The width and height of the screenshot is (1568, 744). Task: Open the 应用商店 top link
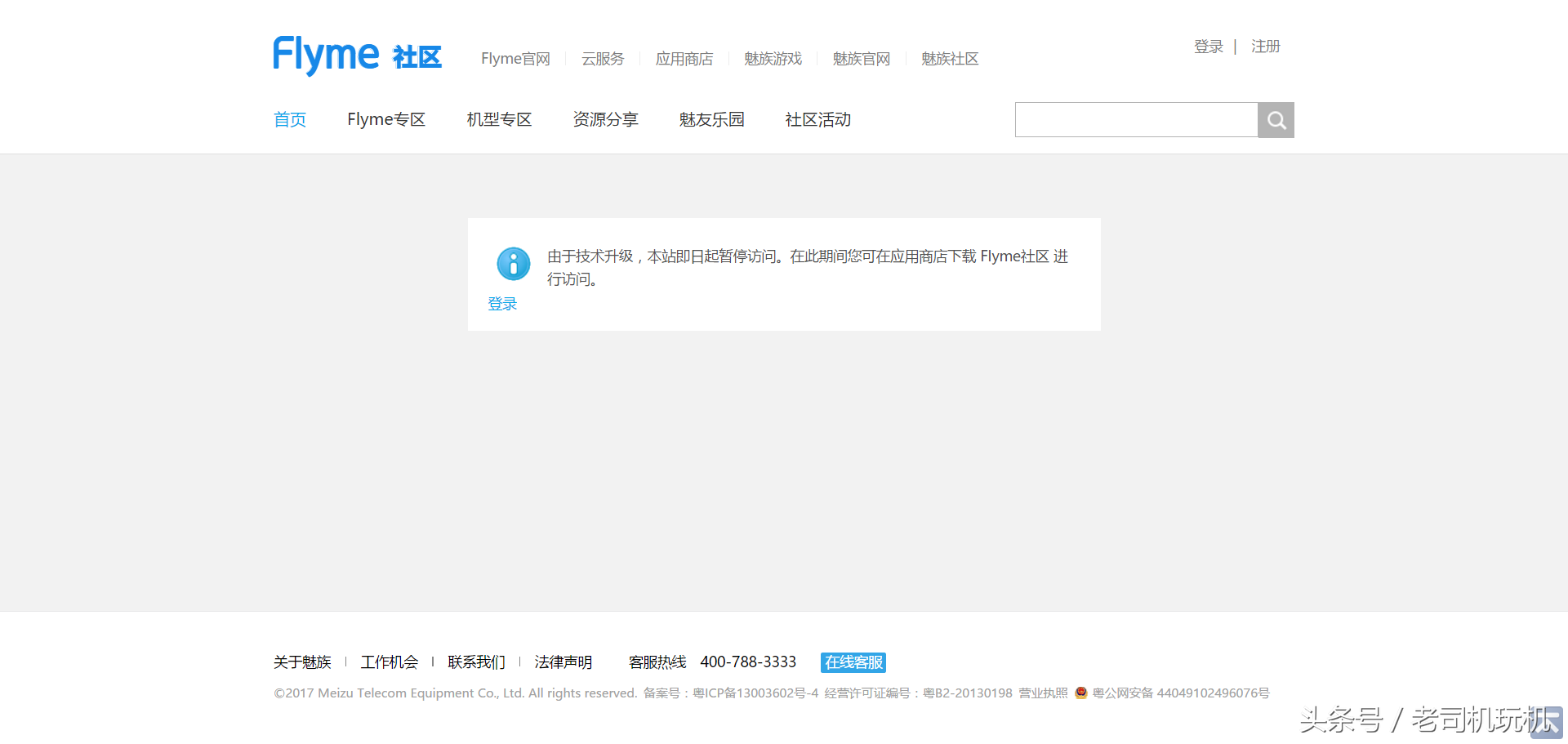[684, 59]
